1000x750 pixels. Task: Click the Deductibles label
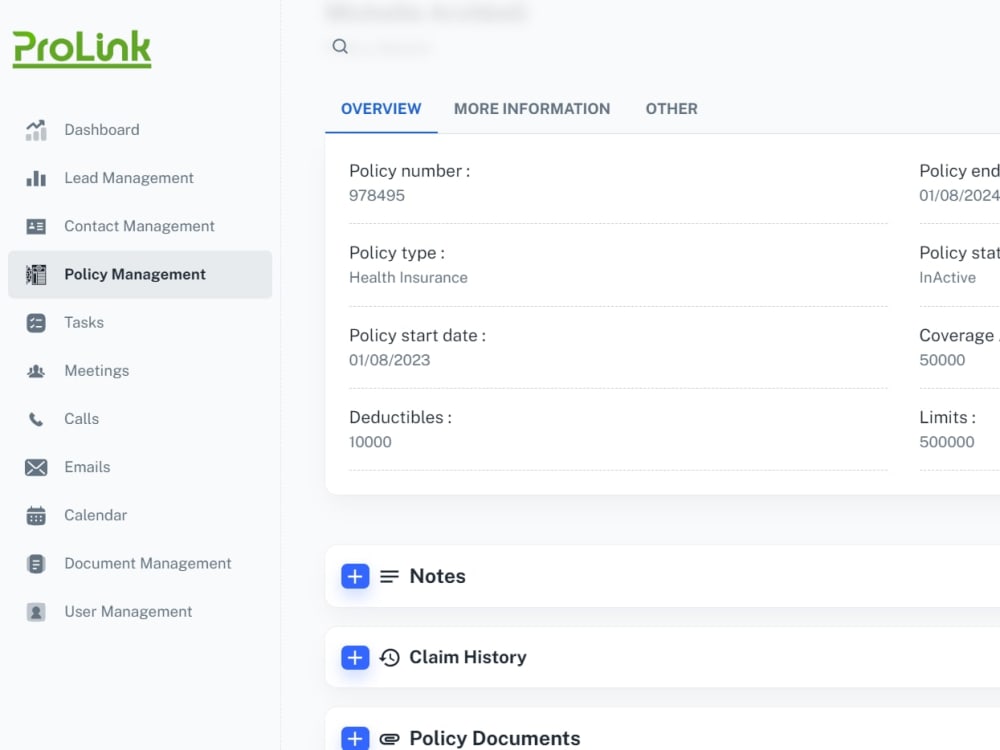[x=400, y=418]
